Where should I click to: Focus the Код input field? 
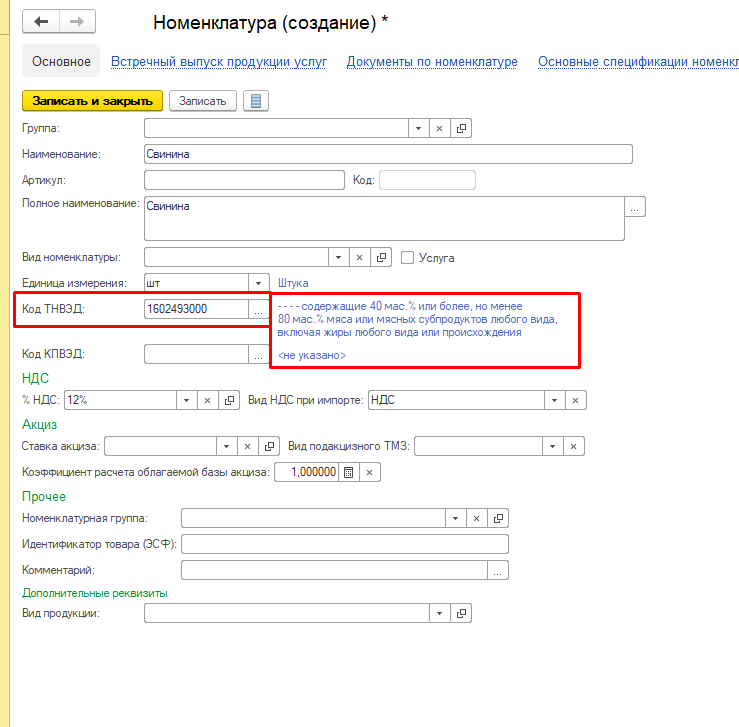(x=427, y=180)
